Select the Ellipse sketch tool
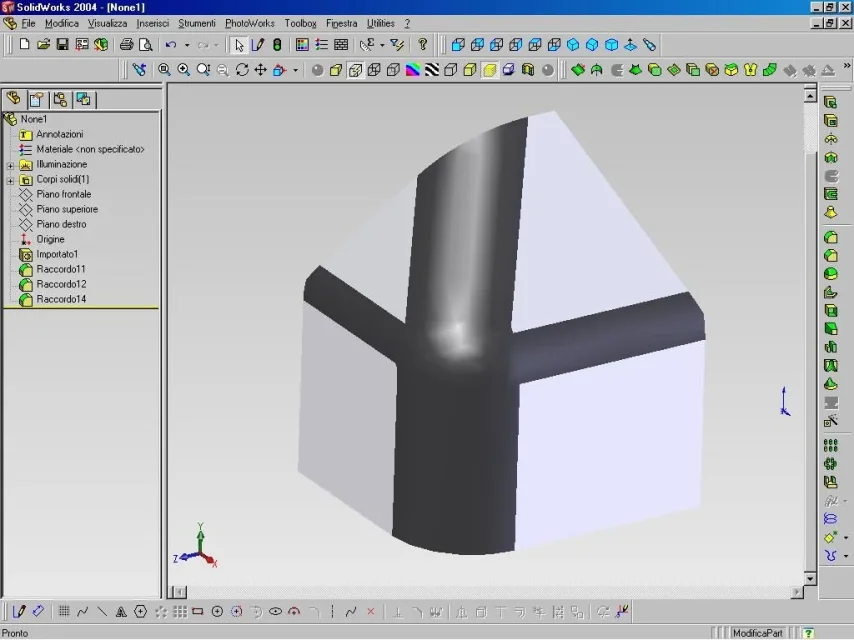 pyautogui.click(x=276, y=612)
